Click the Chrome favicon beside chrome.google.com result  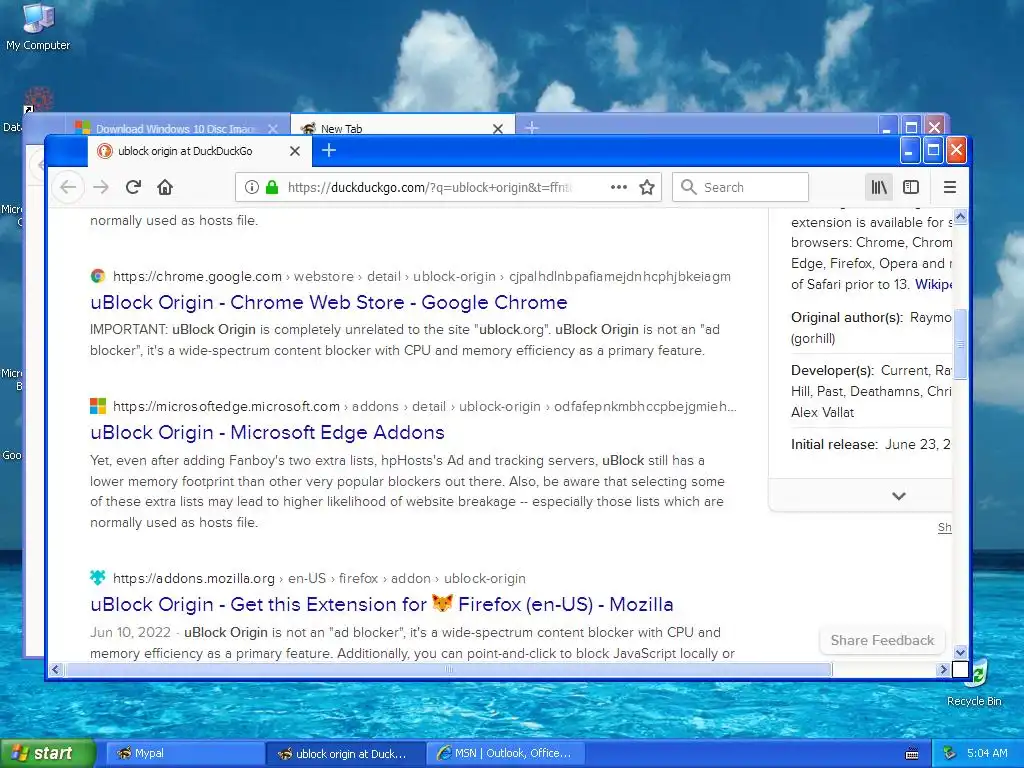click(x=98, y=276)
